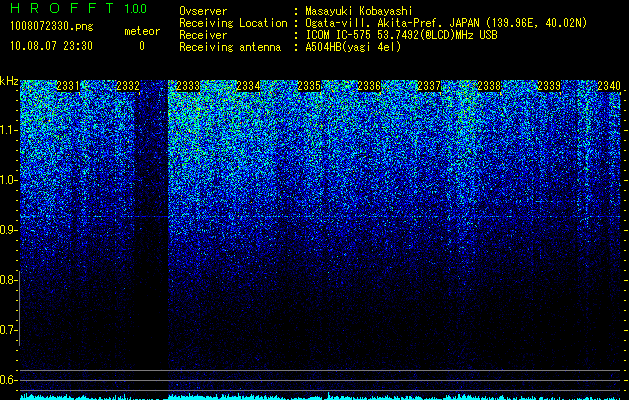Click the kHz axis unit label
The width and height of the screenshot is (629, 400).
pyautogui.click(x=9, y=81)
